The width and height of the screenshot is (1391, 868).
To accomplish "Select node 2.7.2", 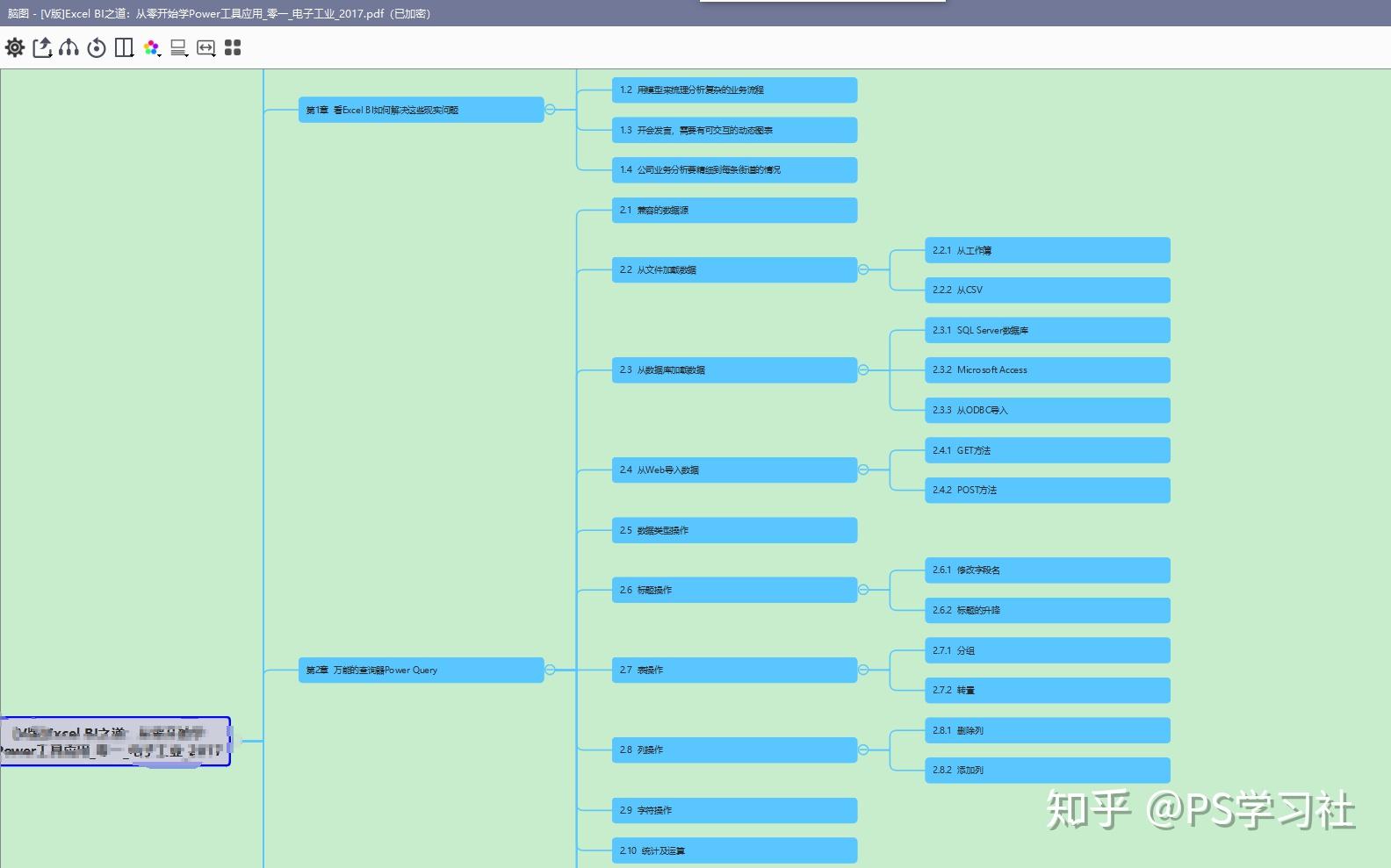I will click(1048, 690).
